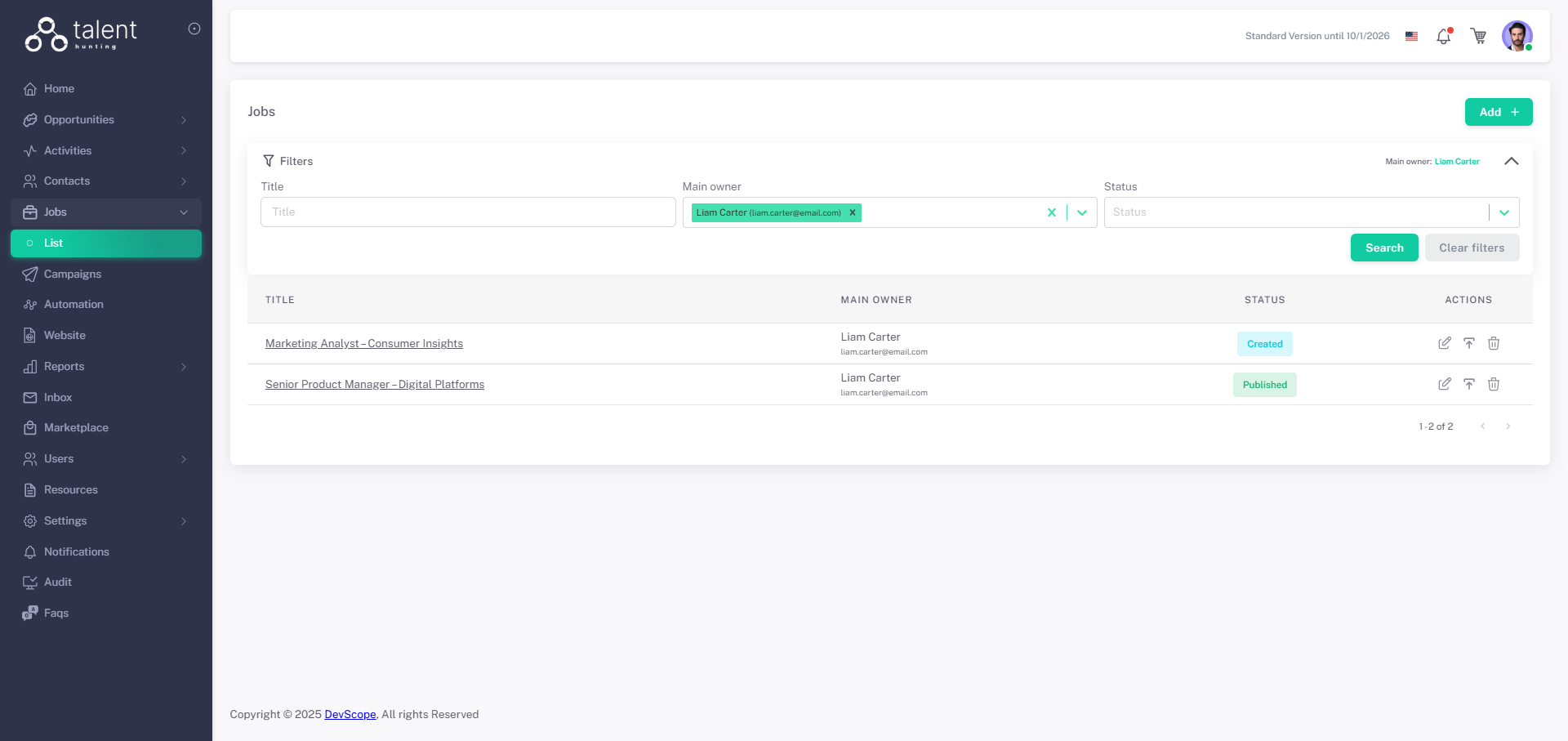
Task: Delete the Marketing Analyst job
Action: (1493, 343)
